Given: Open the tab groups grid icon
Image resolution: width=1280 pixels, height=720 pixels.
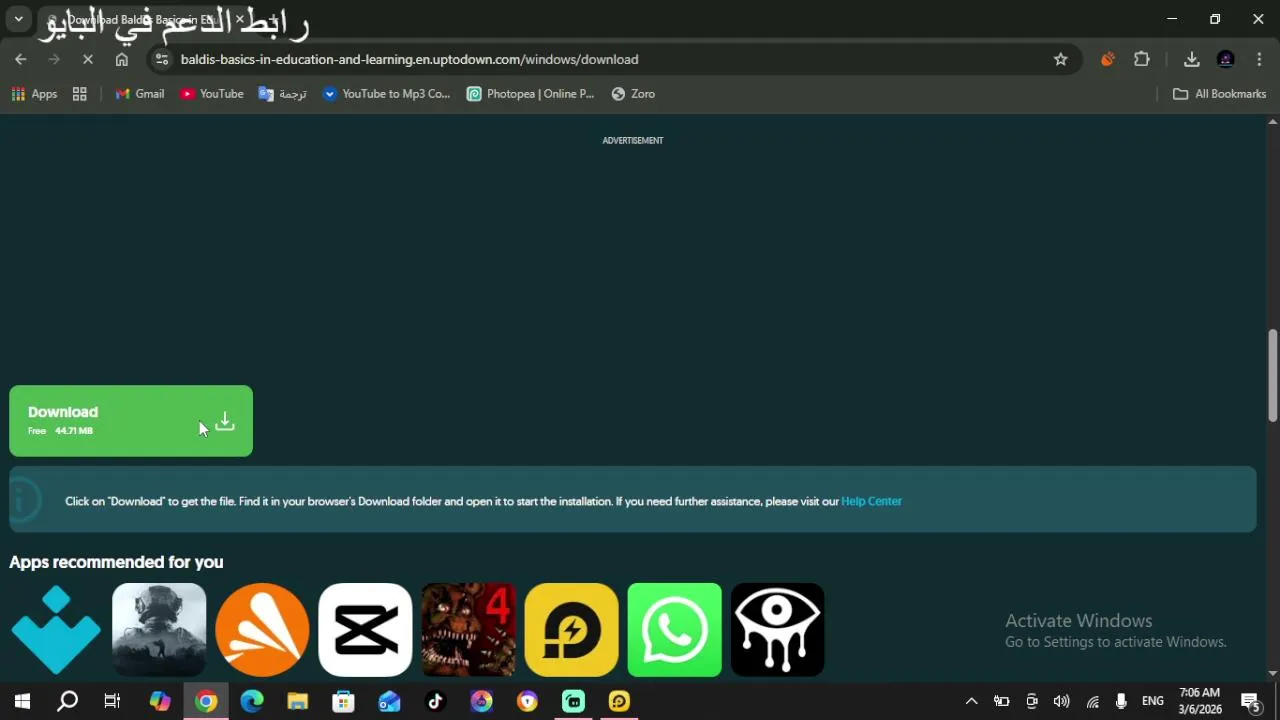Looking at the screenshot, I should click(80, 94).
